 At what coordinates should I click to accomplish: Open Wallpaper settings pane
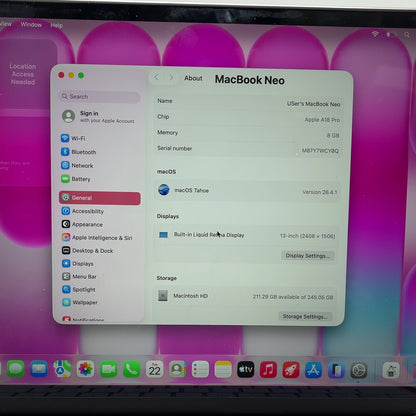tap(80, 302)
